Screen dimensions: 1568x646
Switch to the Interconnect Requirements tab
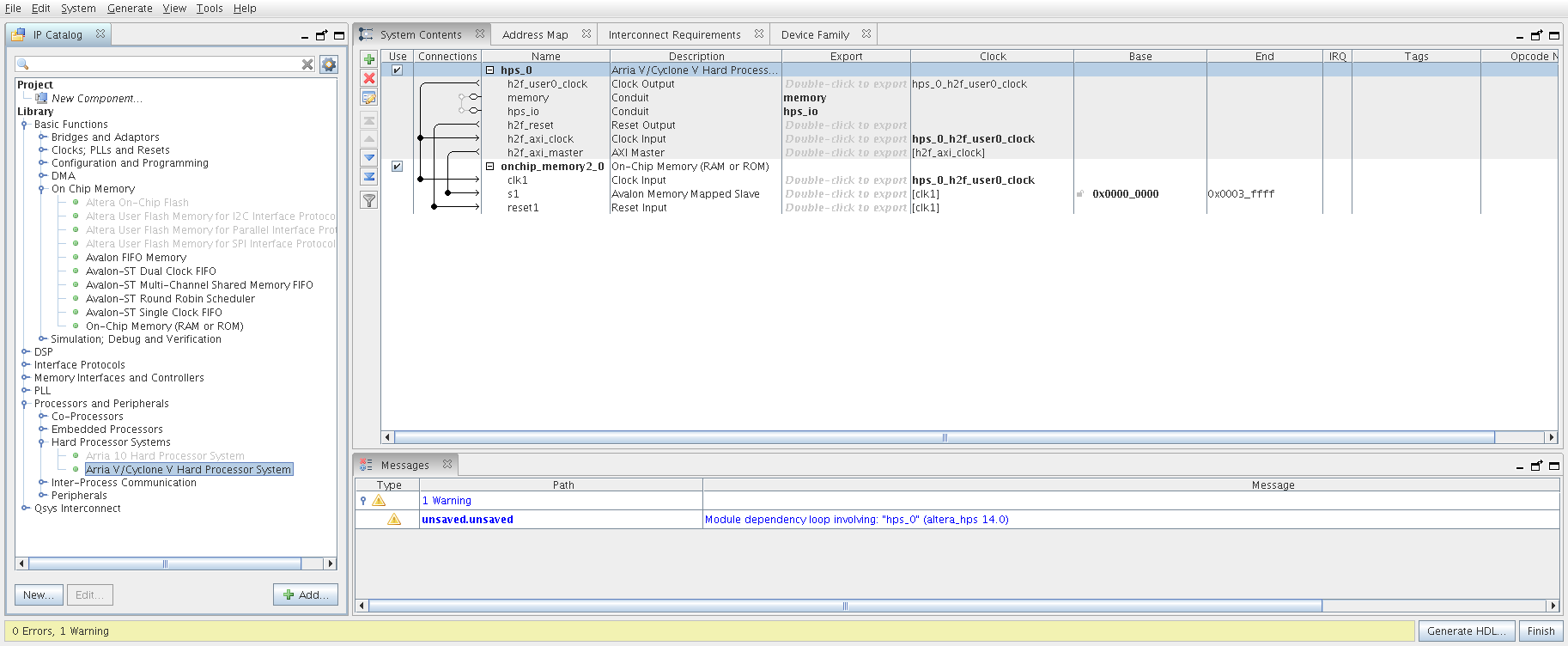click(674, 35)
